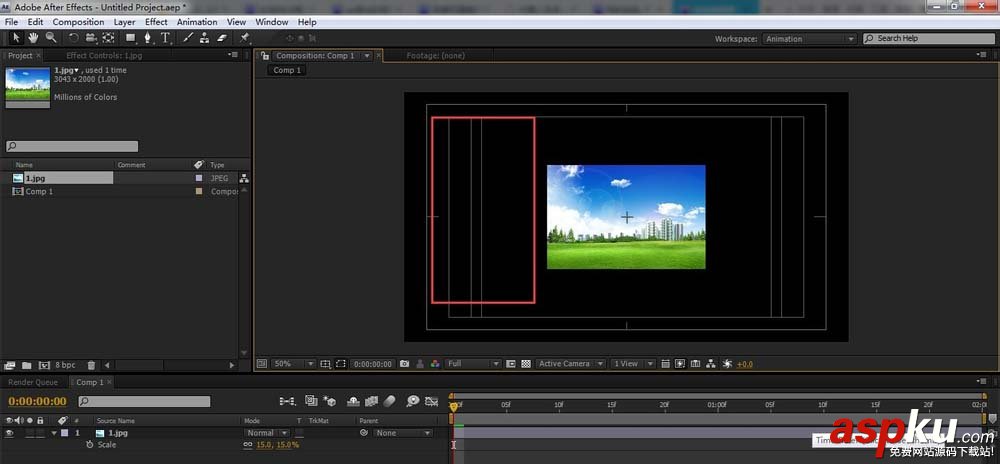Select the Hand tool in the toolbar
The height and width of the screenshot is (464, 1000).
[32, 38]
